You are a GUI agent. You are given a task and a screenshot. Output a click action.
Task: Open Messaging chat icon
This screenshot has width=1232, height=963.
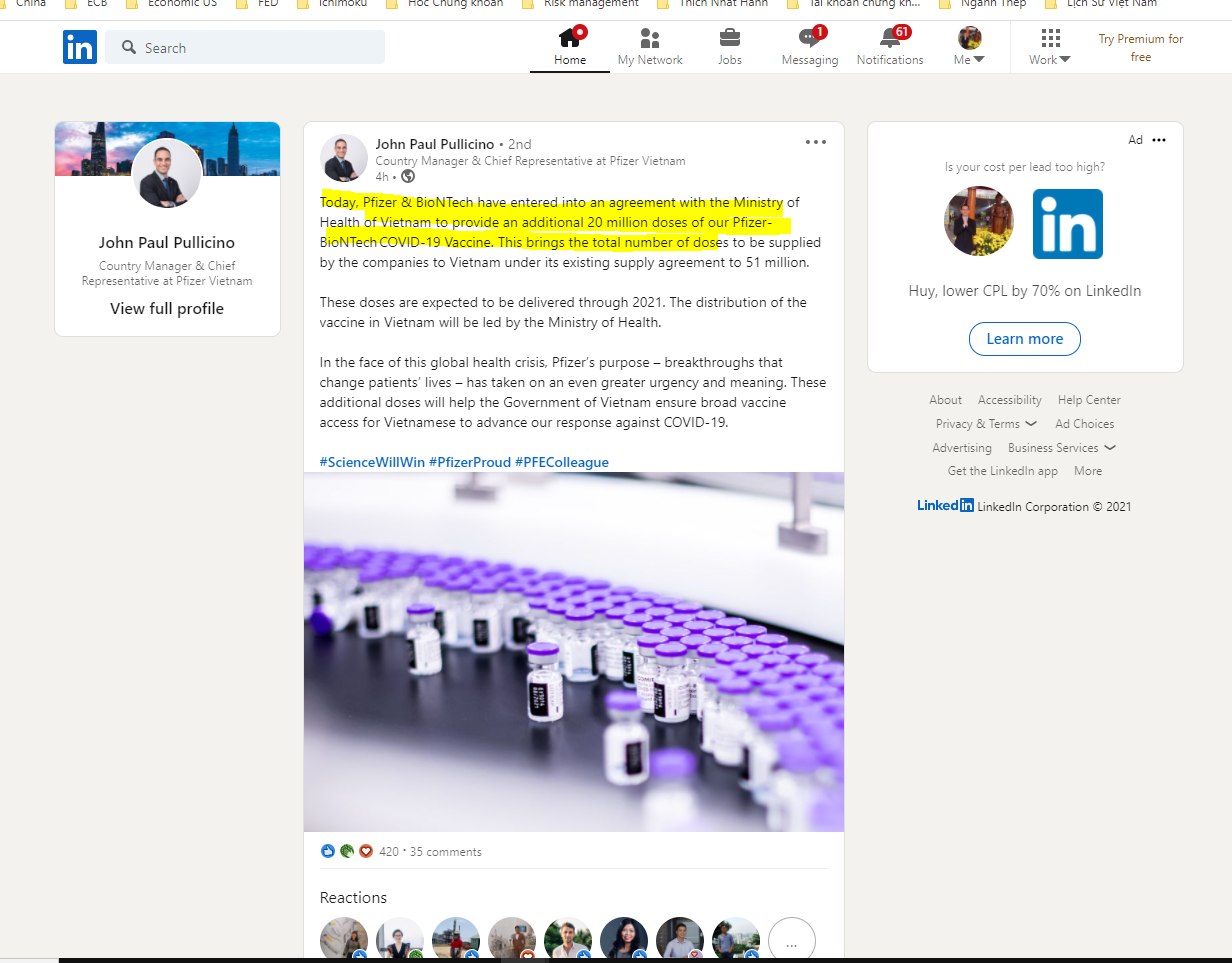[809, 39]
